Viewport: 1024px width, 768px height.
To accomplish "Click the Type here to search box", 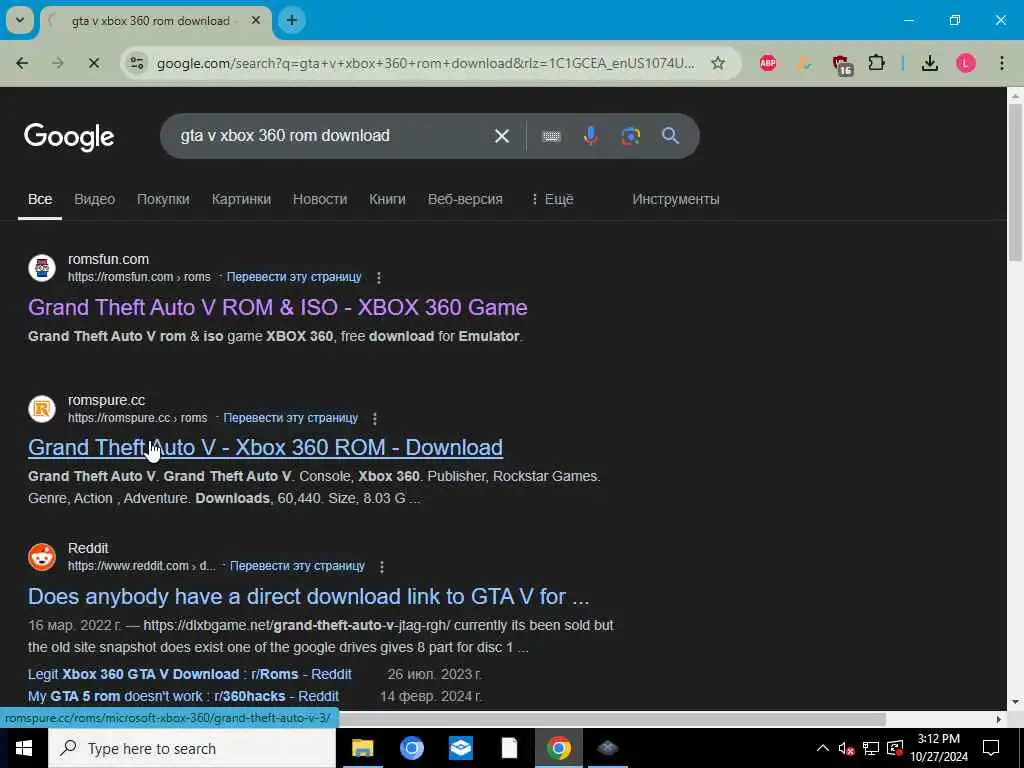I will (x=192, y=748).
